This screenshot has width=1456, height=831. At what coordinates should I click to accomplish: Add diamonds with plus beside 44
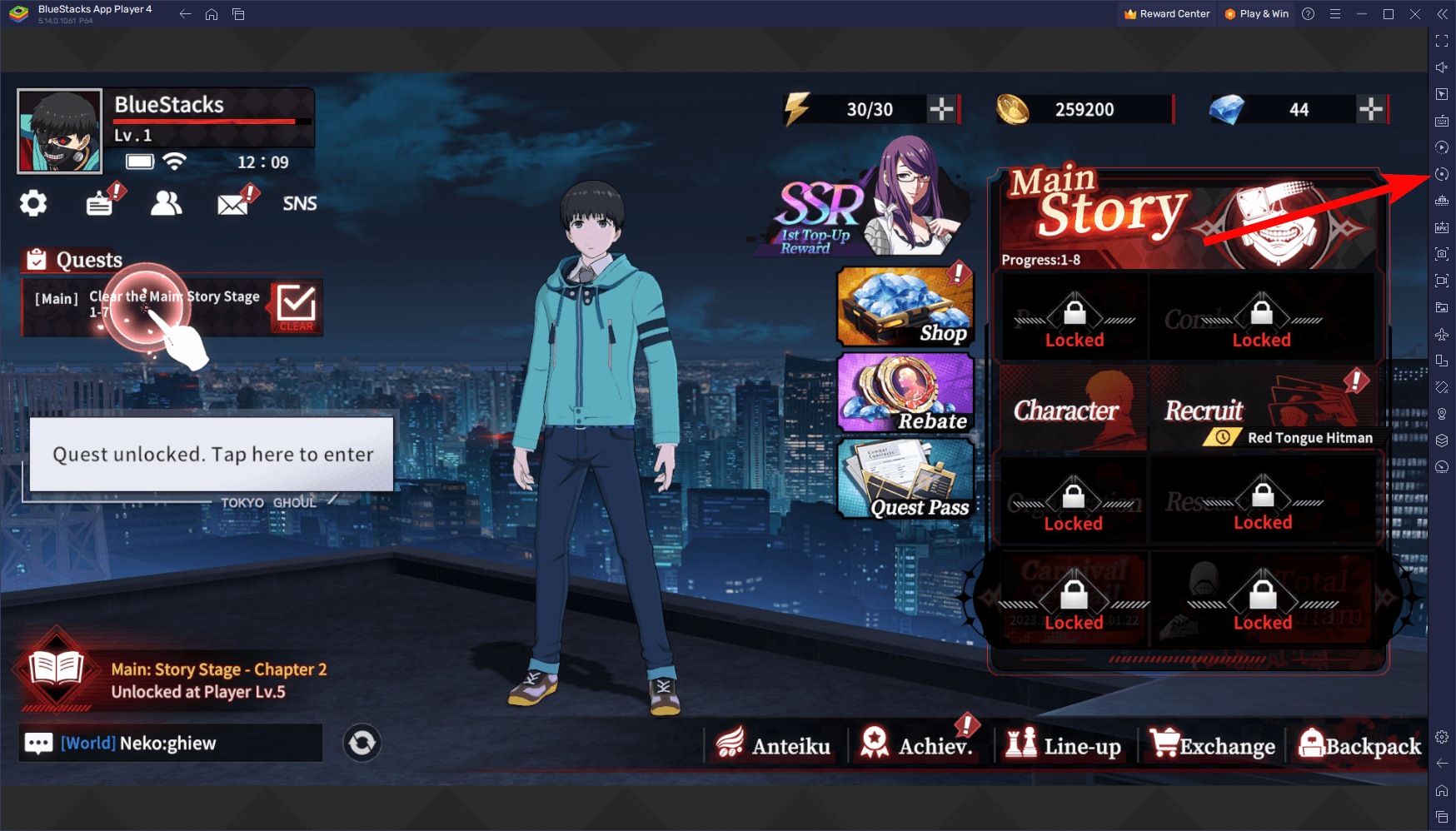pos(1371,109)
